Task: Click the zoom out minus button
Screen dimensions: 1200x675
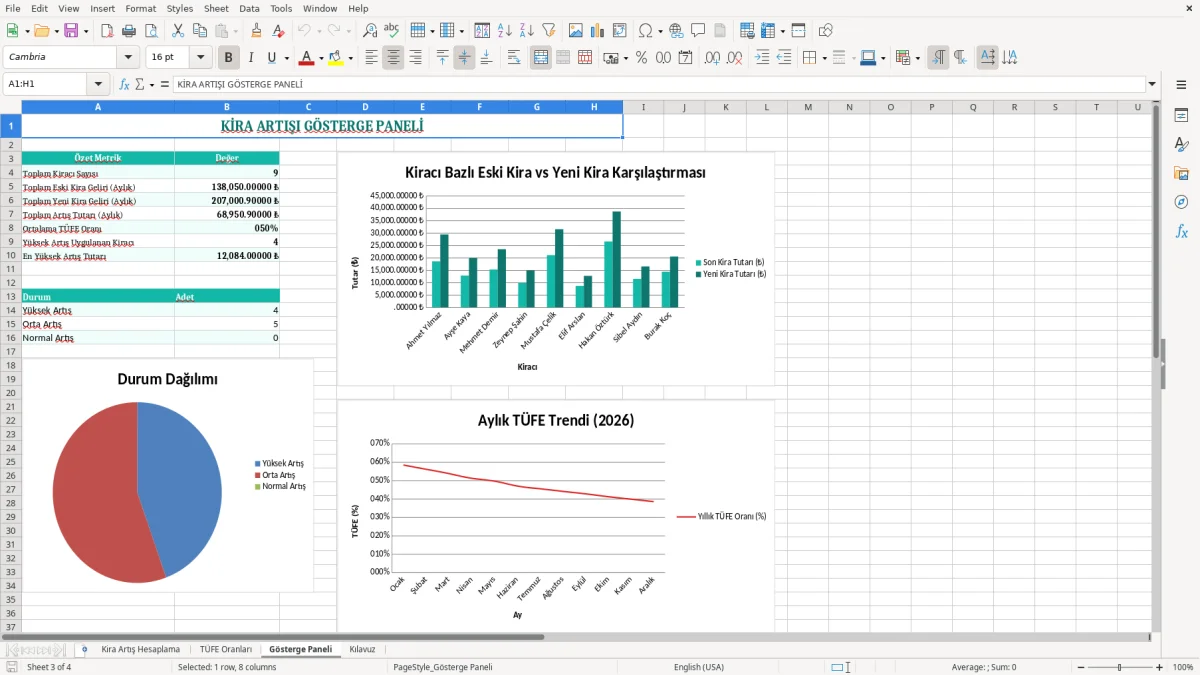Action: tap(1079, 667)
